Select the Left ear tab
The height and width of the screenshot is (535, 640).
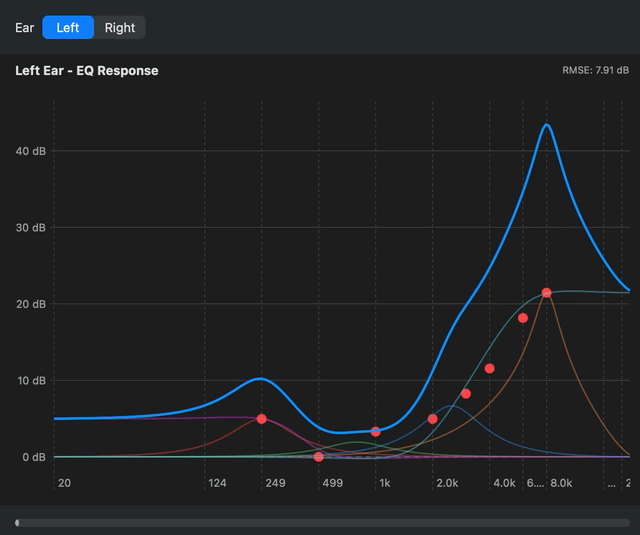68,27
